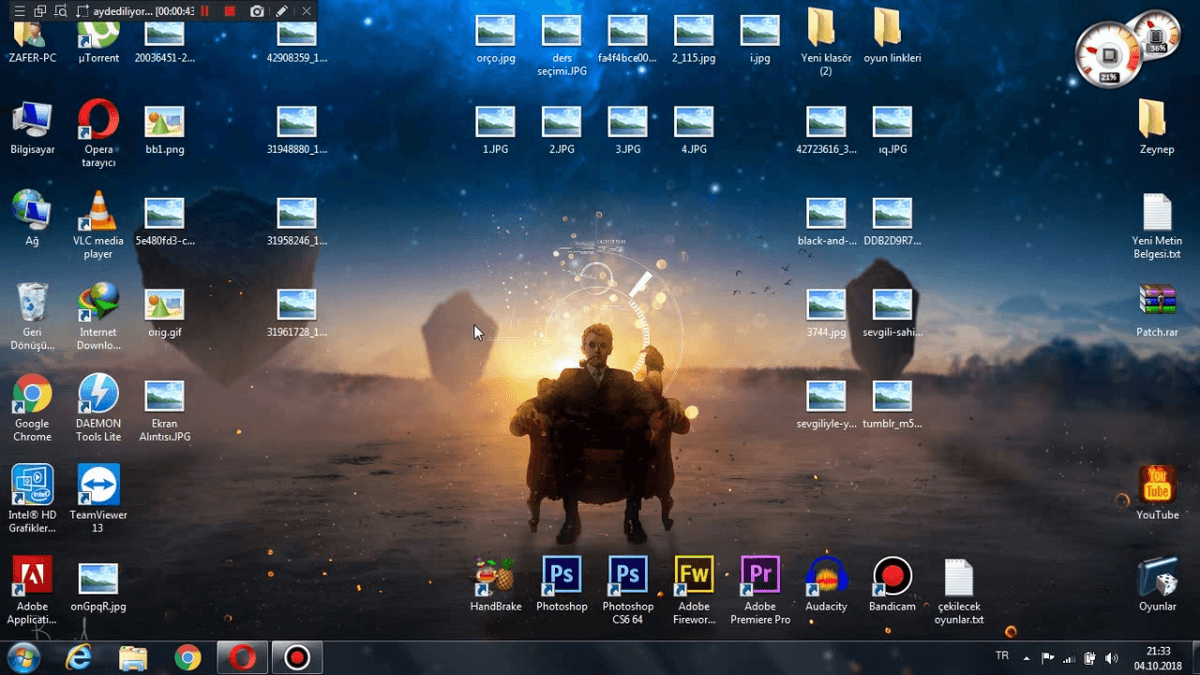Open the TR language selector in the taskbar

[x=1002, y=656]
